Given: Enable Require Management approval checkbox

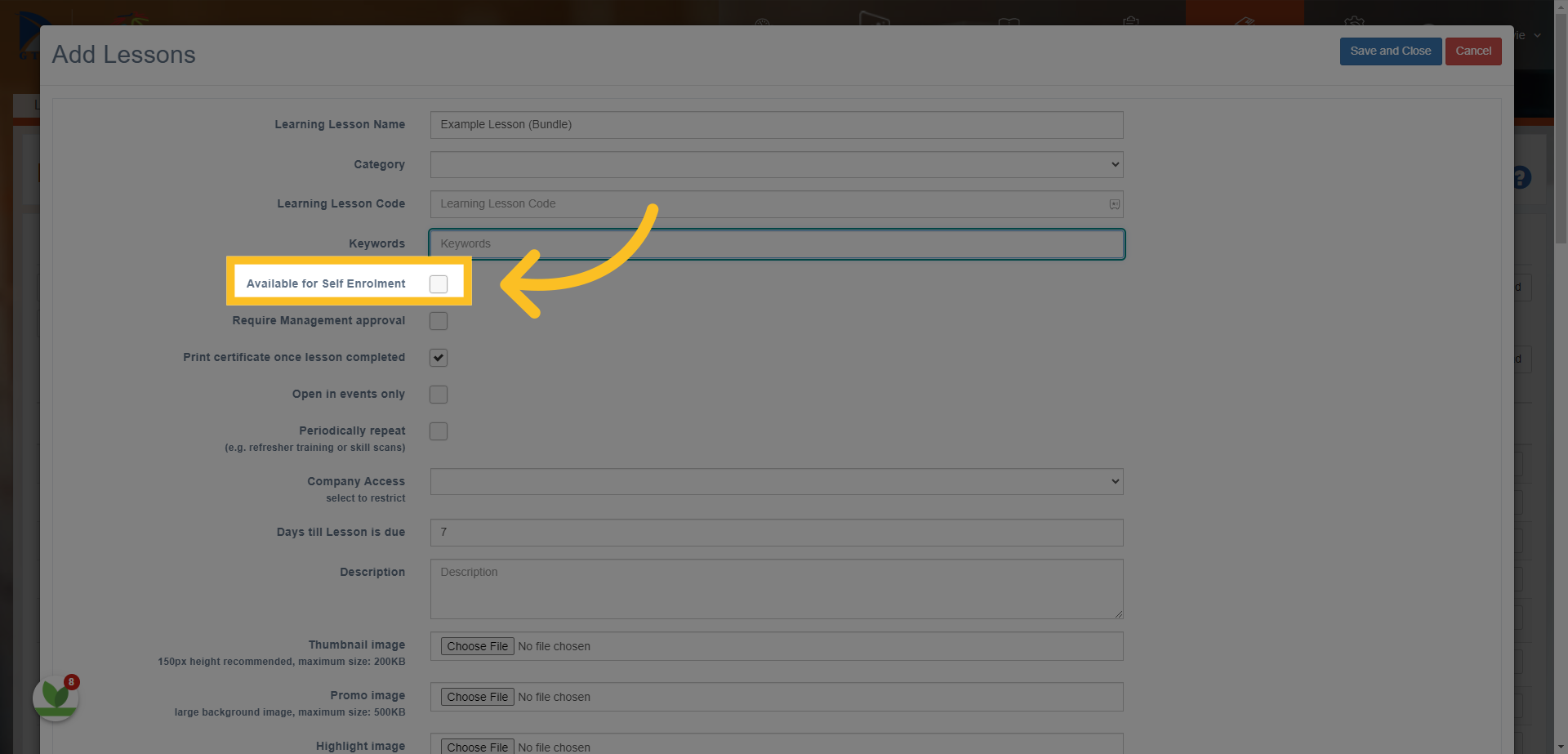Looking at the screenshot, I should 439,321.
